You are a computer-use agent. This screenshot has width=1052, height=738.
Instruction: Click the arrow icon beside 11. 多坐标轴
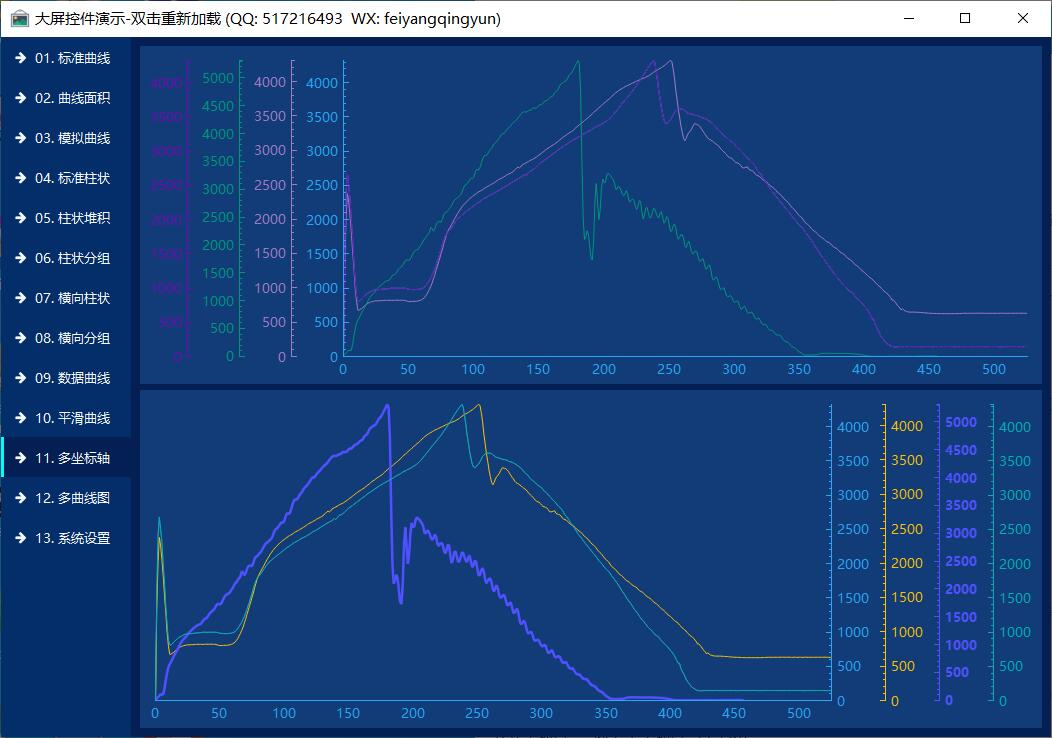(20, 458)
